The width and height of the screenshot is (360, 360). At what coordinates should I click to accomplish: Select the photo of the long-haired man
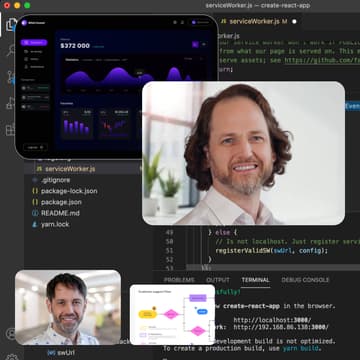(244, 153)
